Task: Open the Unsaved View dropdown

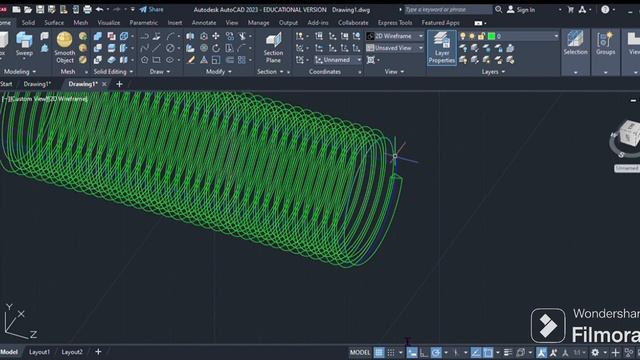Action: click(x=394, y=48)
